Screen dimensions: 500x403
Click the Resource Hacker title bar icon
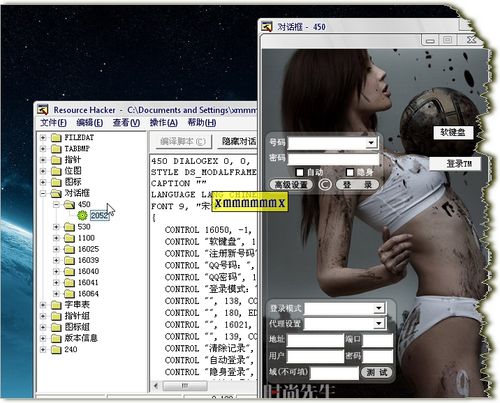tap(43, 110)
